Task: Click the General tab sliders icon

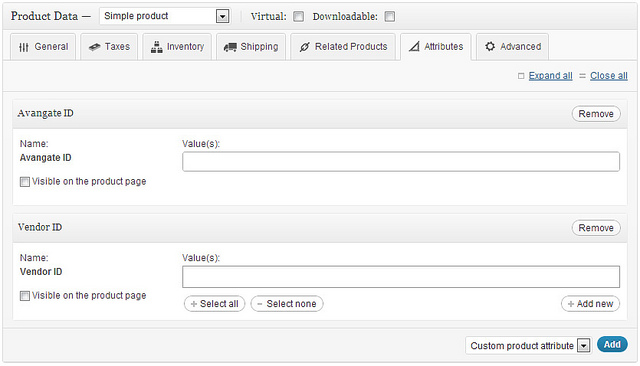Action: tap(24, 47)
